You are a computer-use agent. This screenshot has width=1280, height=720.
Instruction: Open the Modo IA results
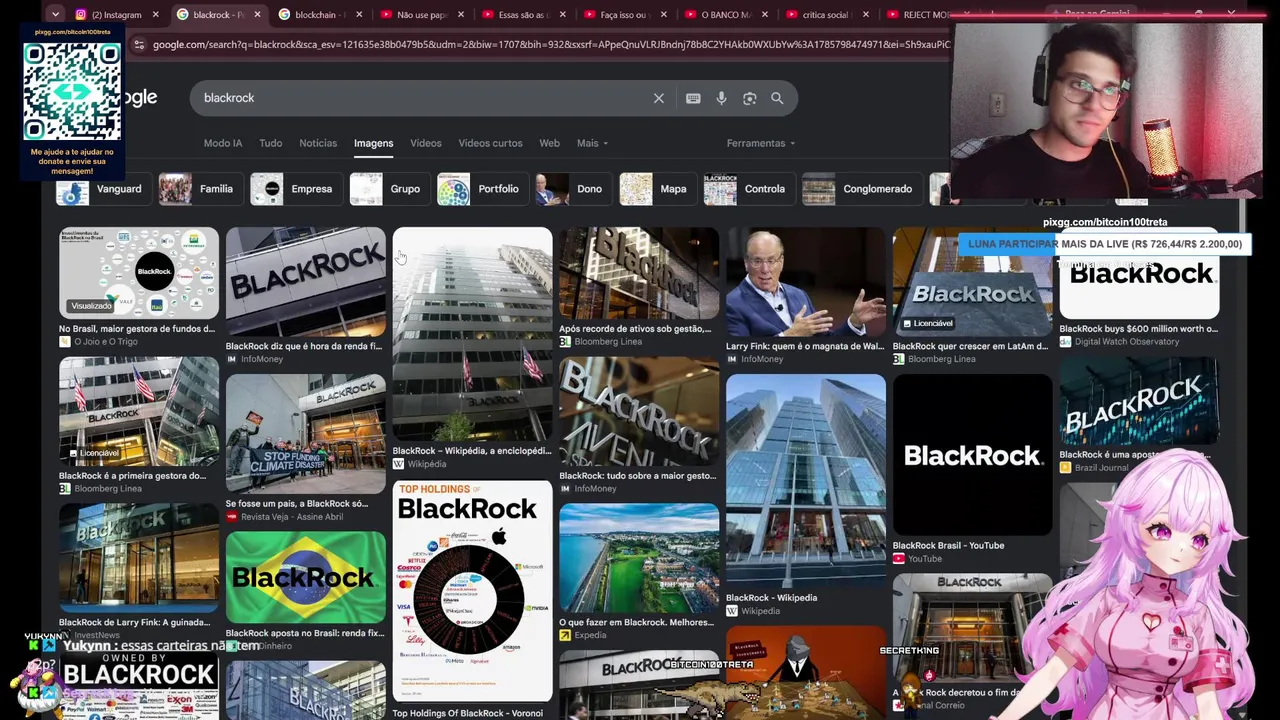click(x=223, y=143)
